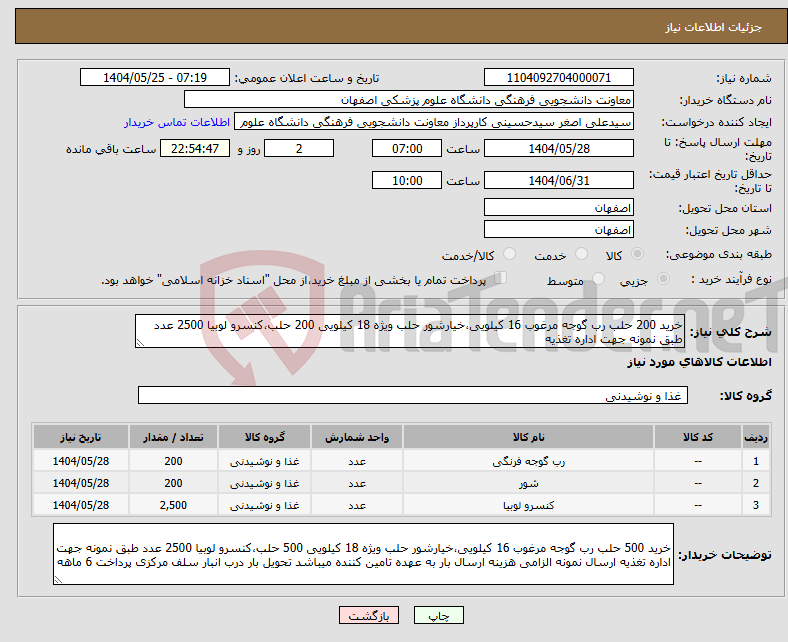
Task: Click the جزئیات اطلاعات نیاز page heading
Action: 714,27
